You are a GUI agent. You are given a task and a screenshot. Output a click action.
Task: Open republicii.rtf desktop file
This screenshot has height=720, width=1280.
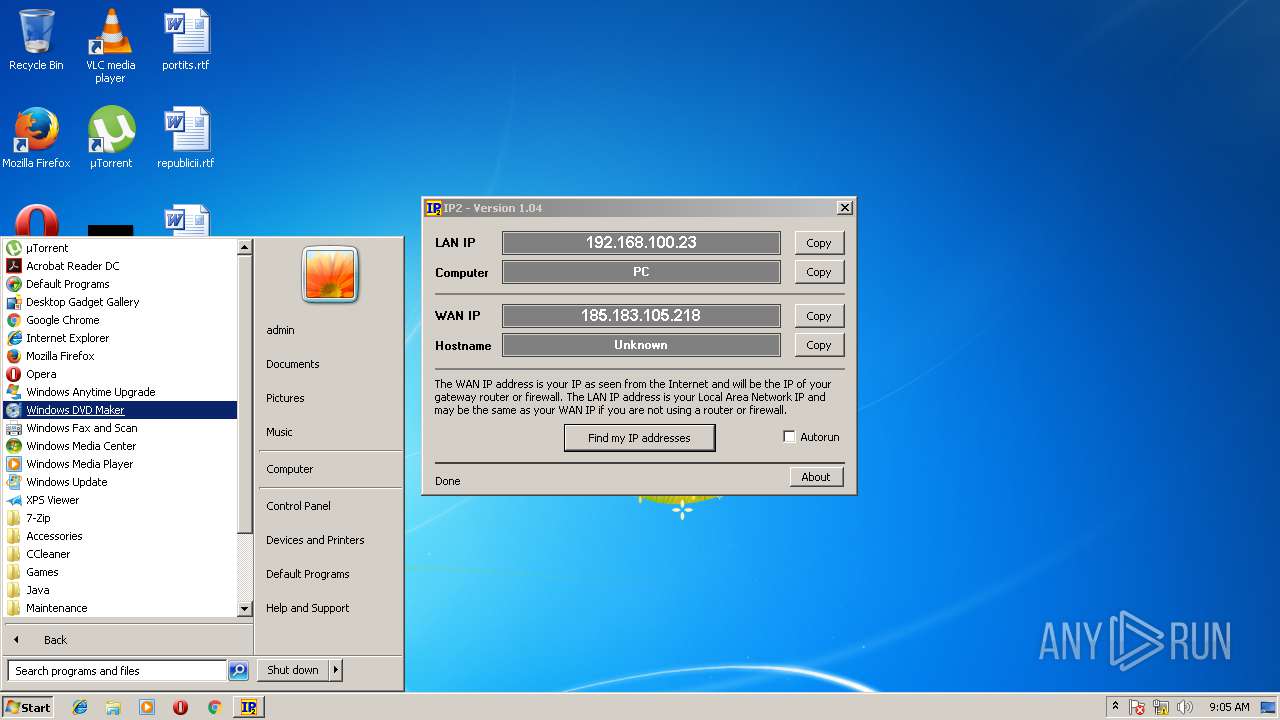pos(186,138)
